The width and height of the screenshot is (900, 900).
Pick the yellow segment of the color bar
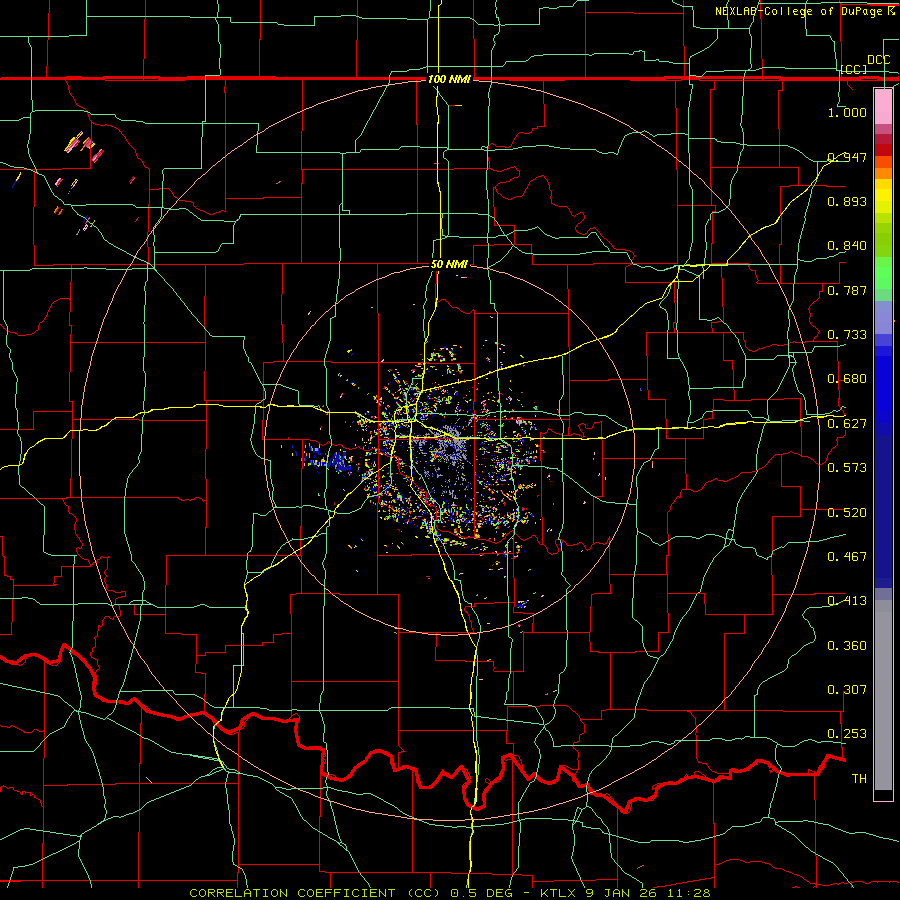click(x=883, y=196)
